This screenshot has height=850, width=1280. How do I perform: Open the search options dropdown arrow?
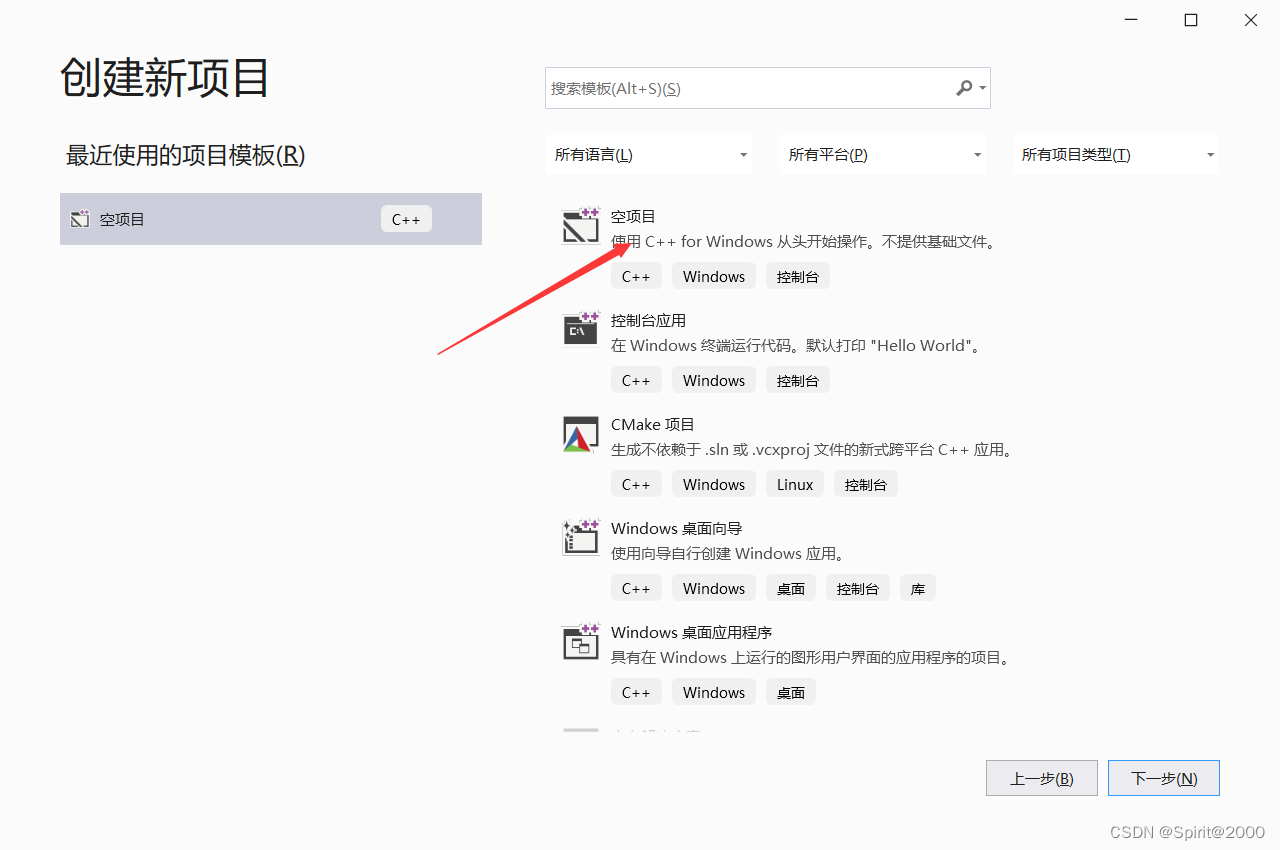[x=983, y=88]
